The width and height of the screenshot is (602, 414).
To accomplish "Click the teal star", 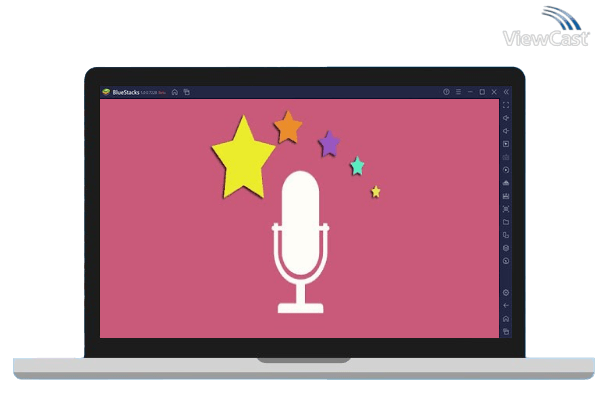I will coord(357,166).
